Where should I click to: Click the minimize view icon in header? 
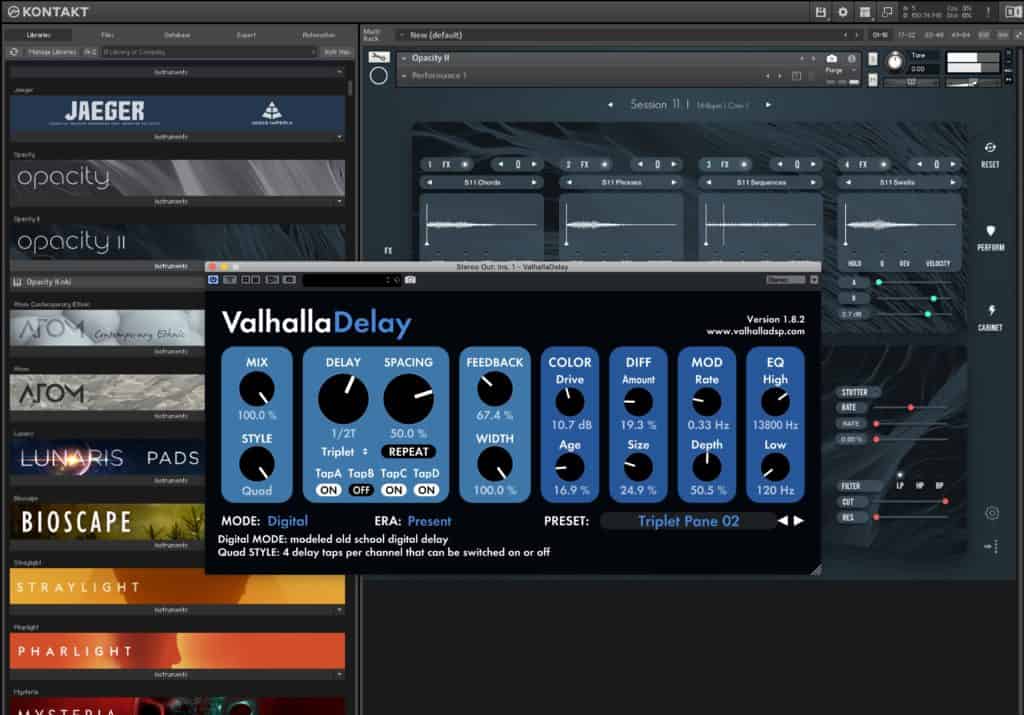coord(887,12)
